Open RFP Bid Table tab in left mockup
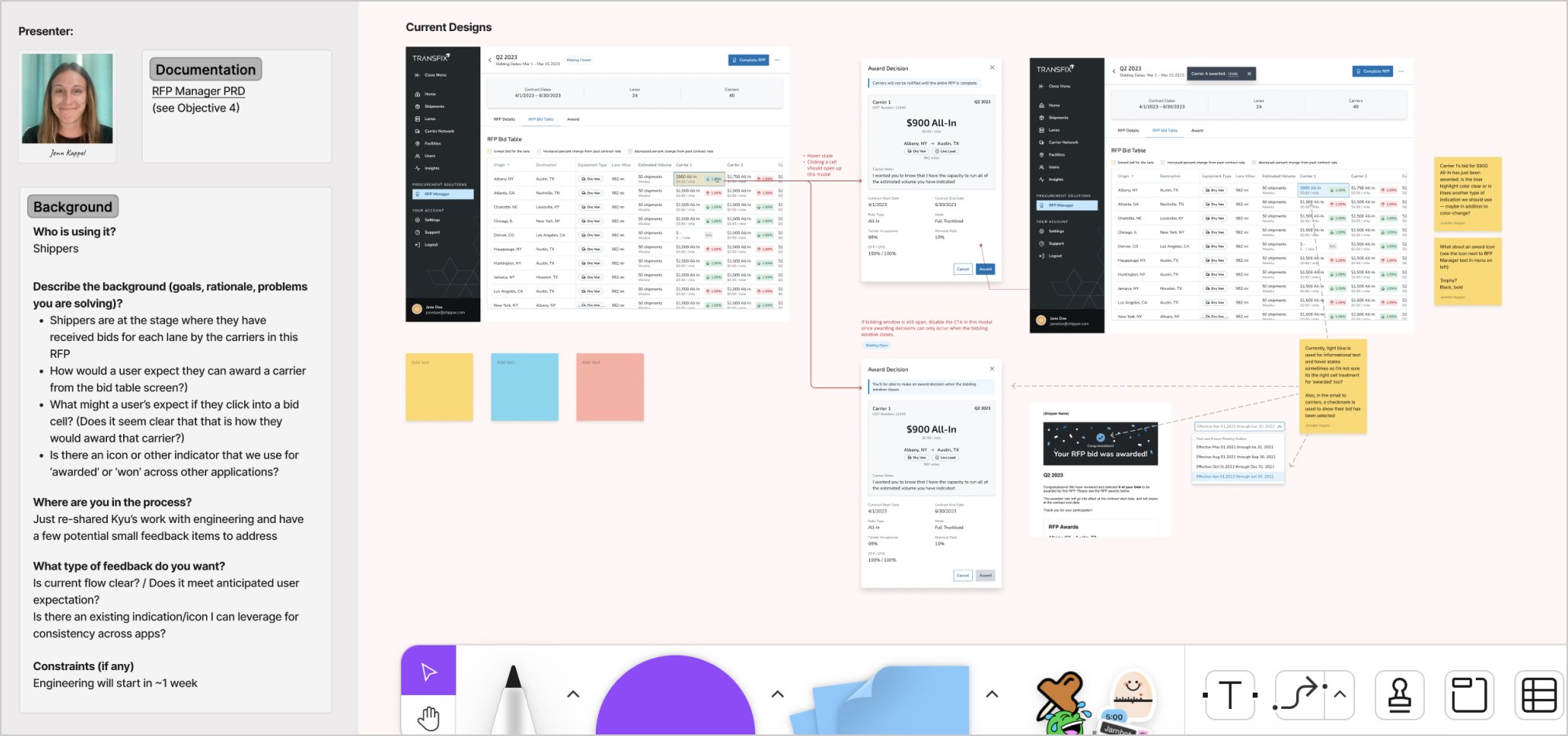 (541, 119)
